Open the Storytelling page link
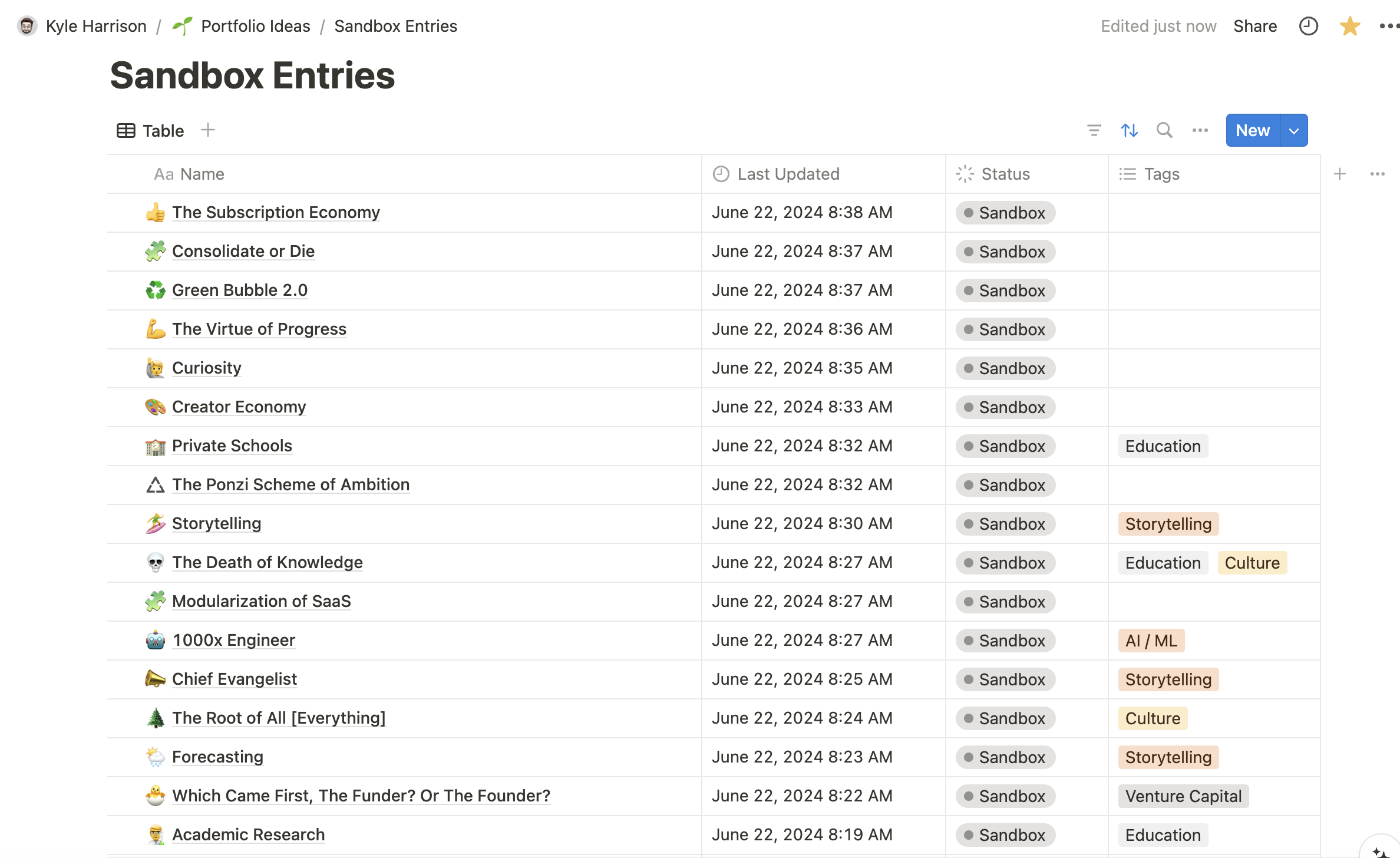The height and width of the screenshot is (858, 1400). pyautogui.click(x=216, y=523)
